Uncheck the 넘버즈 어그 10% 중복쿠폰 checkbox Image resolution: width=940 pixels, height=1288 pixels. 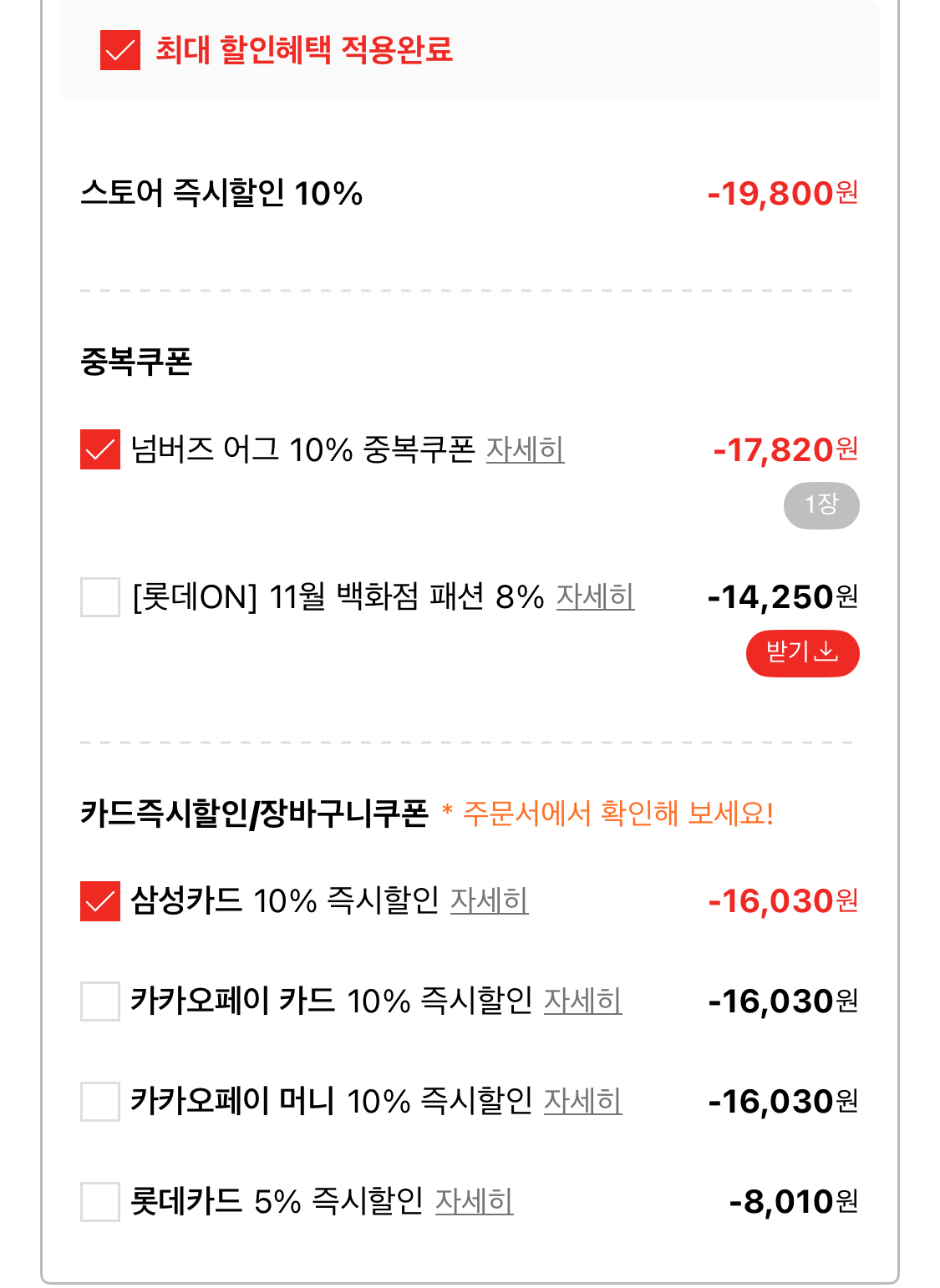click(100, 449)
